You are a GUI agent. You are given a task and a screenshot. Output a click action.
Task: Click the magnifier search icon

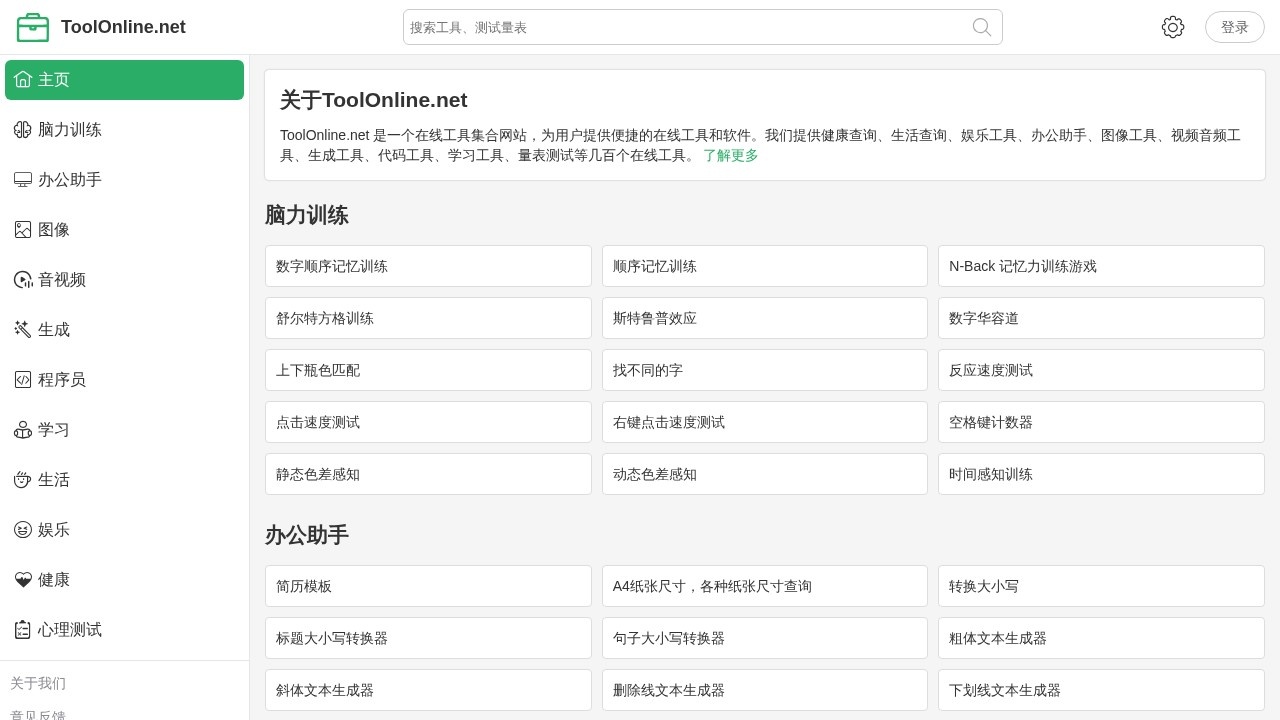(x=982, y=27)
